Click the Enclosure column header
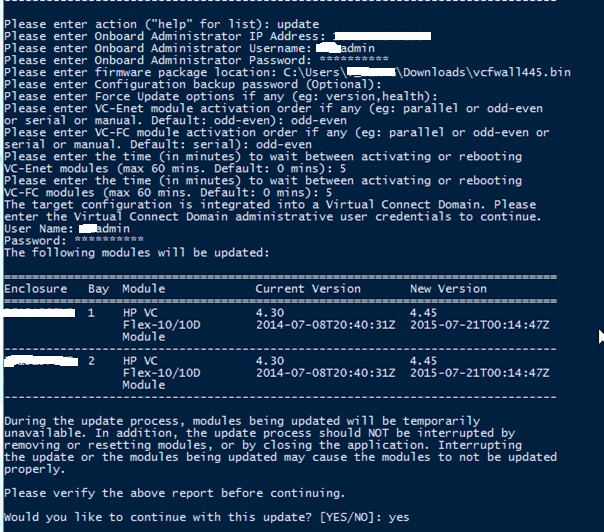604x532 pixels. coord(36,289)
